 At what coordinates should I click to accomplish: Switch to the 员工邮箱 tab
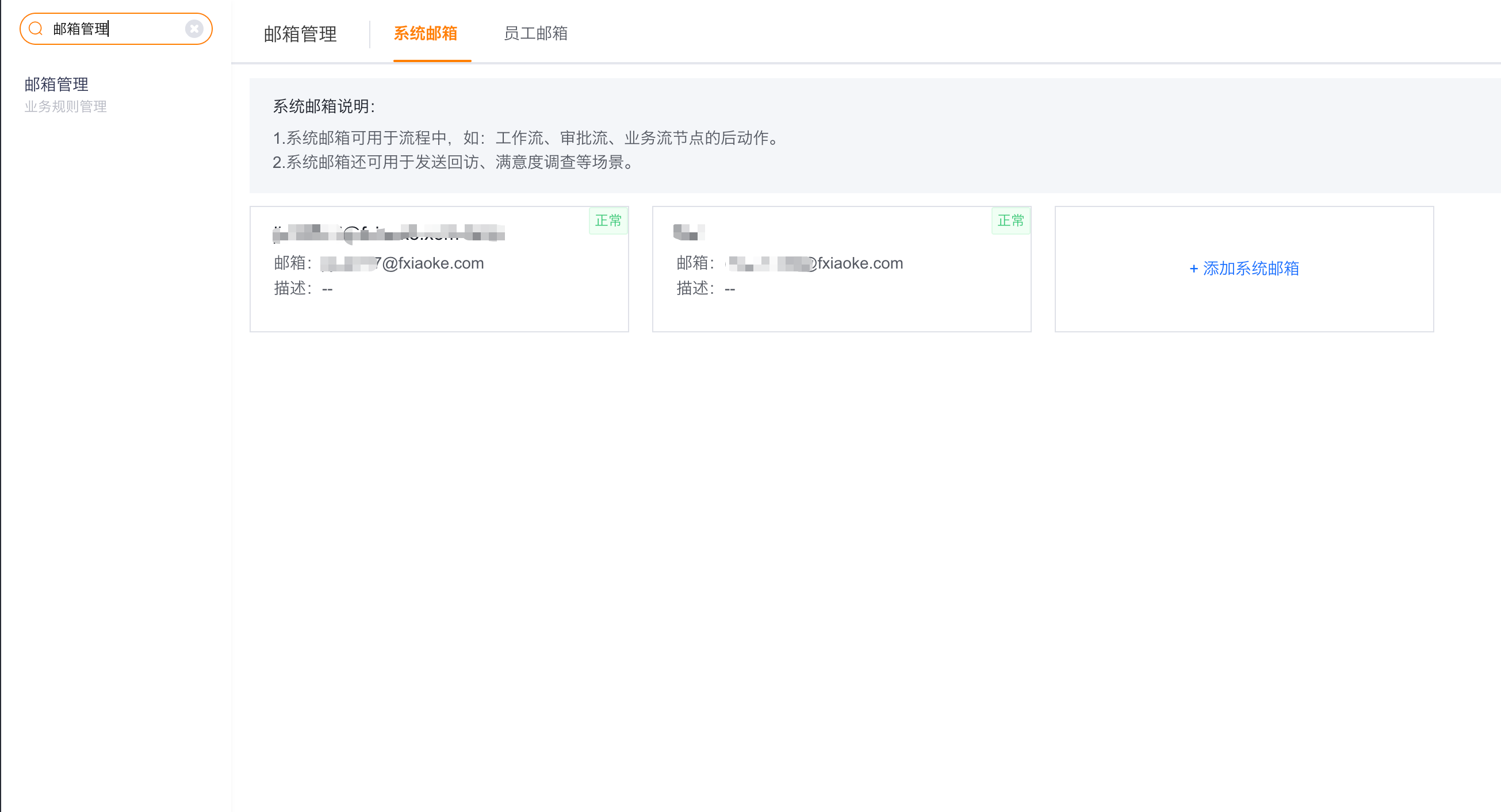click(x=535, y=33)
